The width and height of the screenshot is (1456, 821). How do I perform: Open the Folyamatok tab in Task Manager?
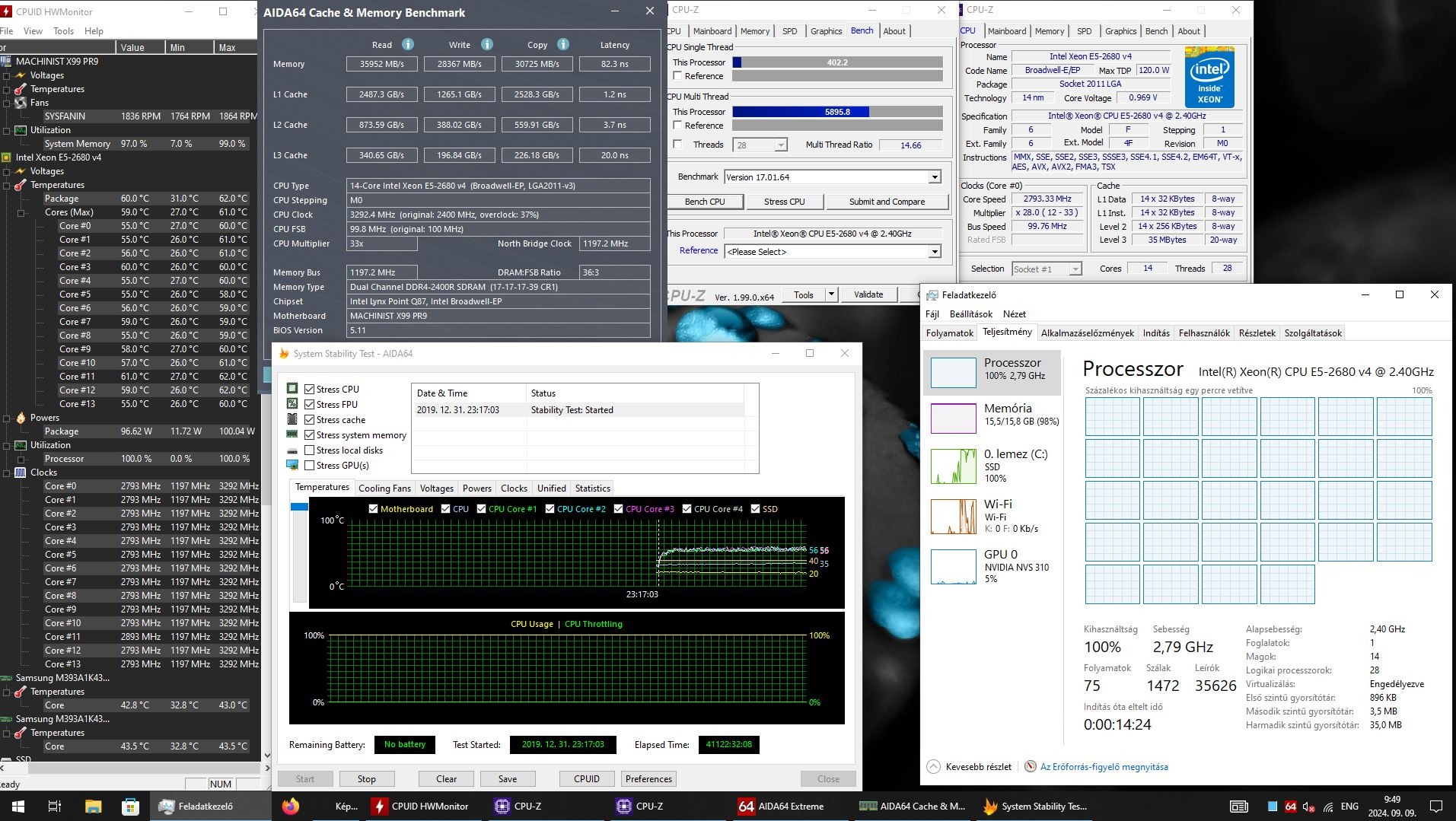(x=949, y=333)
